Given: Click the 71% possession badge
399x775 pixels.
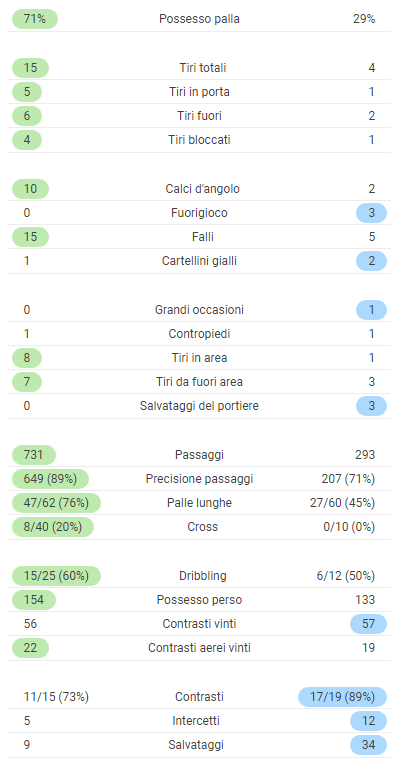Looking at the screenshot, I should click(x=35, y=19).
